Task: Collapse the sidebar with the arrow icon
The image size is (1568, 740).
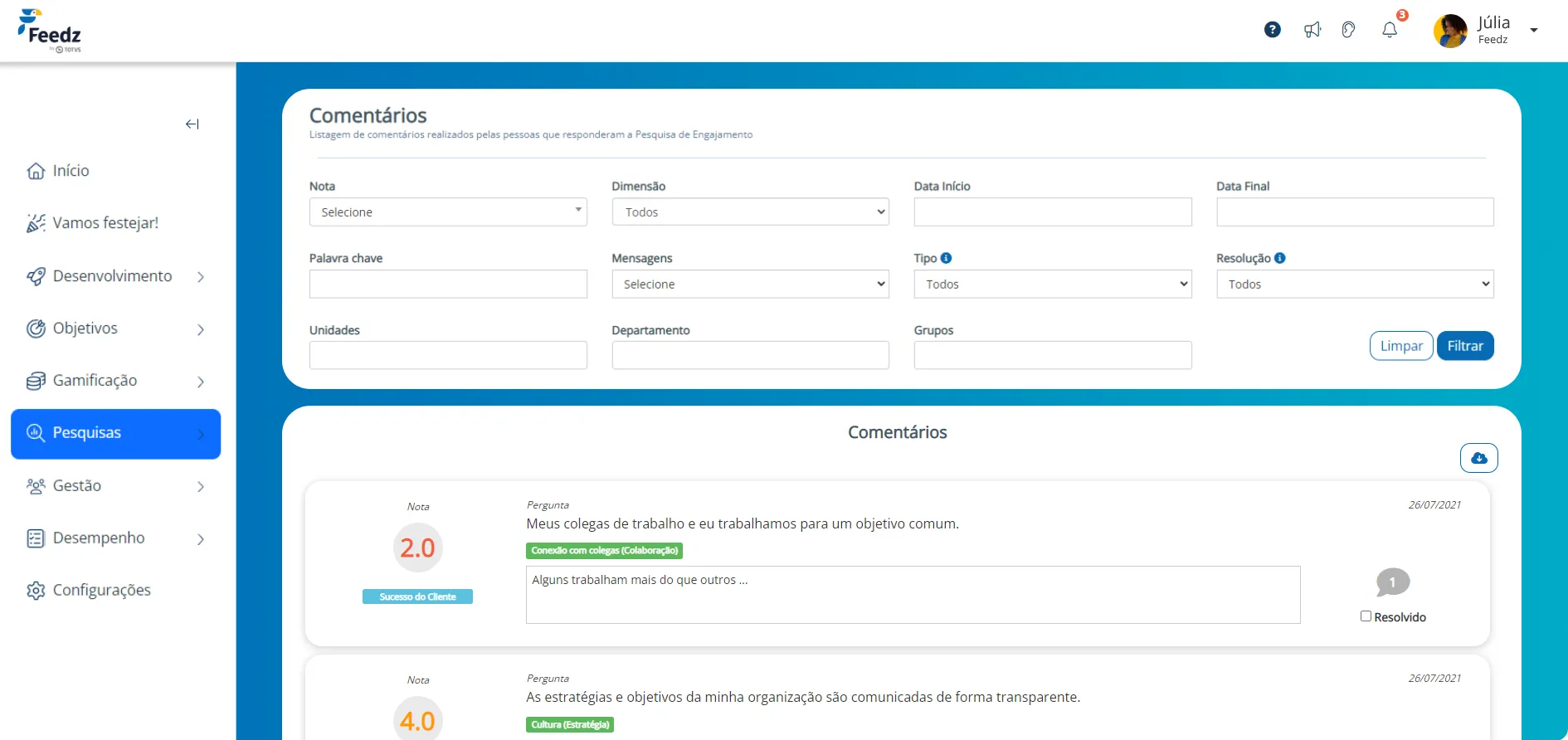Action: pyautogui.click(x=192, y=124)
